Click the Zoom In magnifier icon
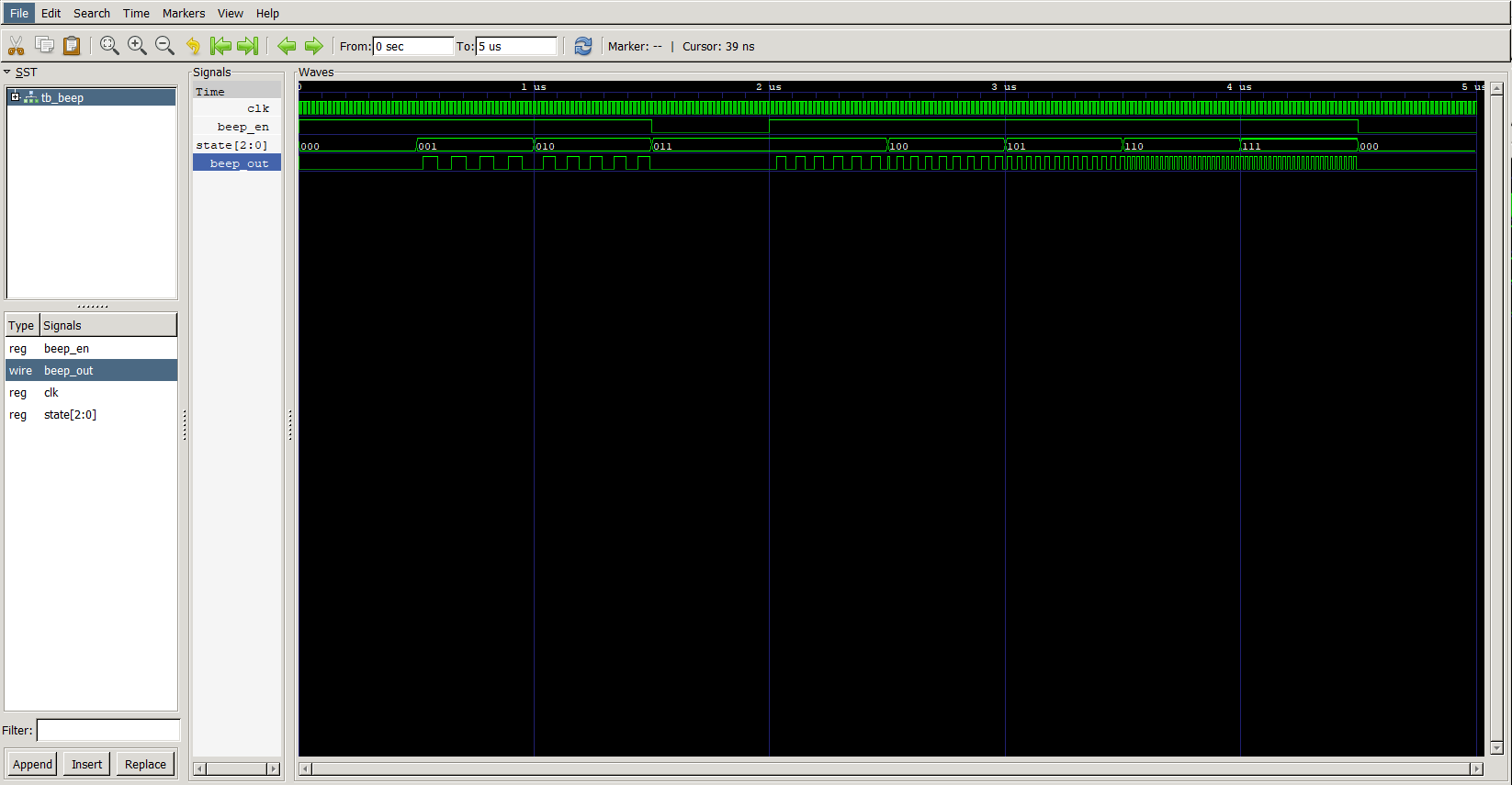The height and width of the screenshot is (785, 1512). click(137, 46)
